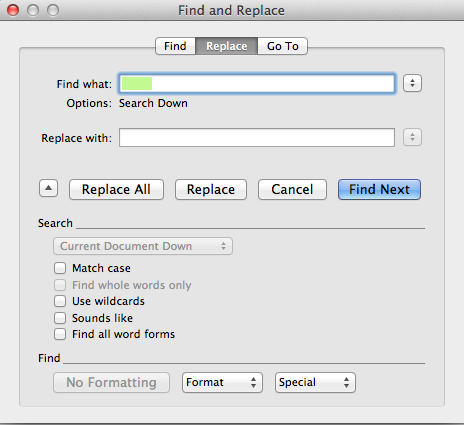Enable Find all word forms checkbox
Viewport: 464px width, 425px height.
click(60, 334)
